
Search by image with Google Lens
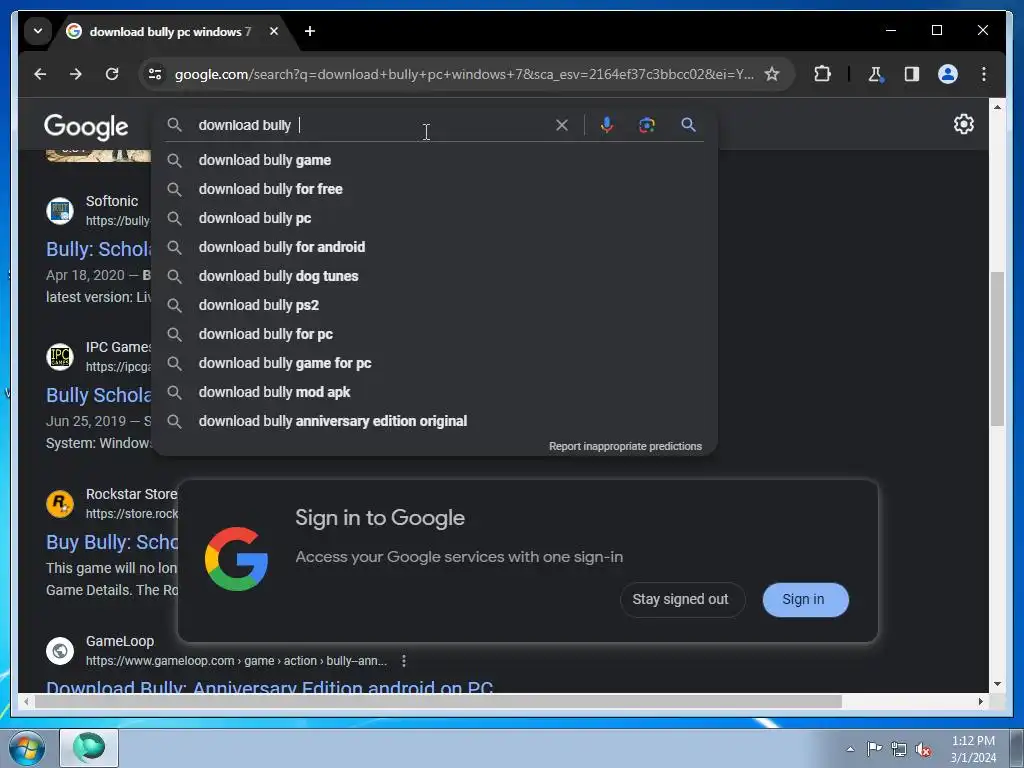click(647, 125)
